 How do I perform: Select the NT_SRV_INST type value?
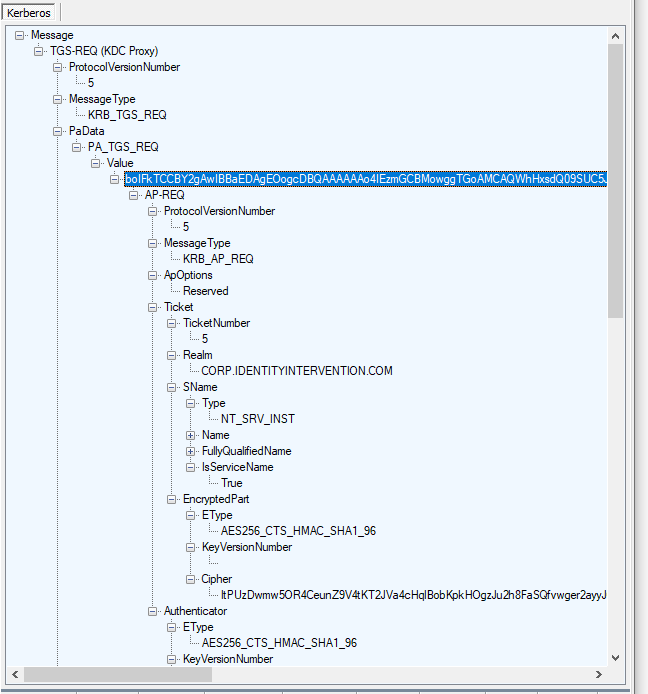258,419
